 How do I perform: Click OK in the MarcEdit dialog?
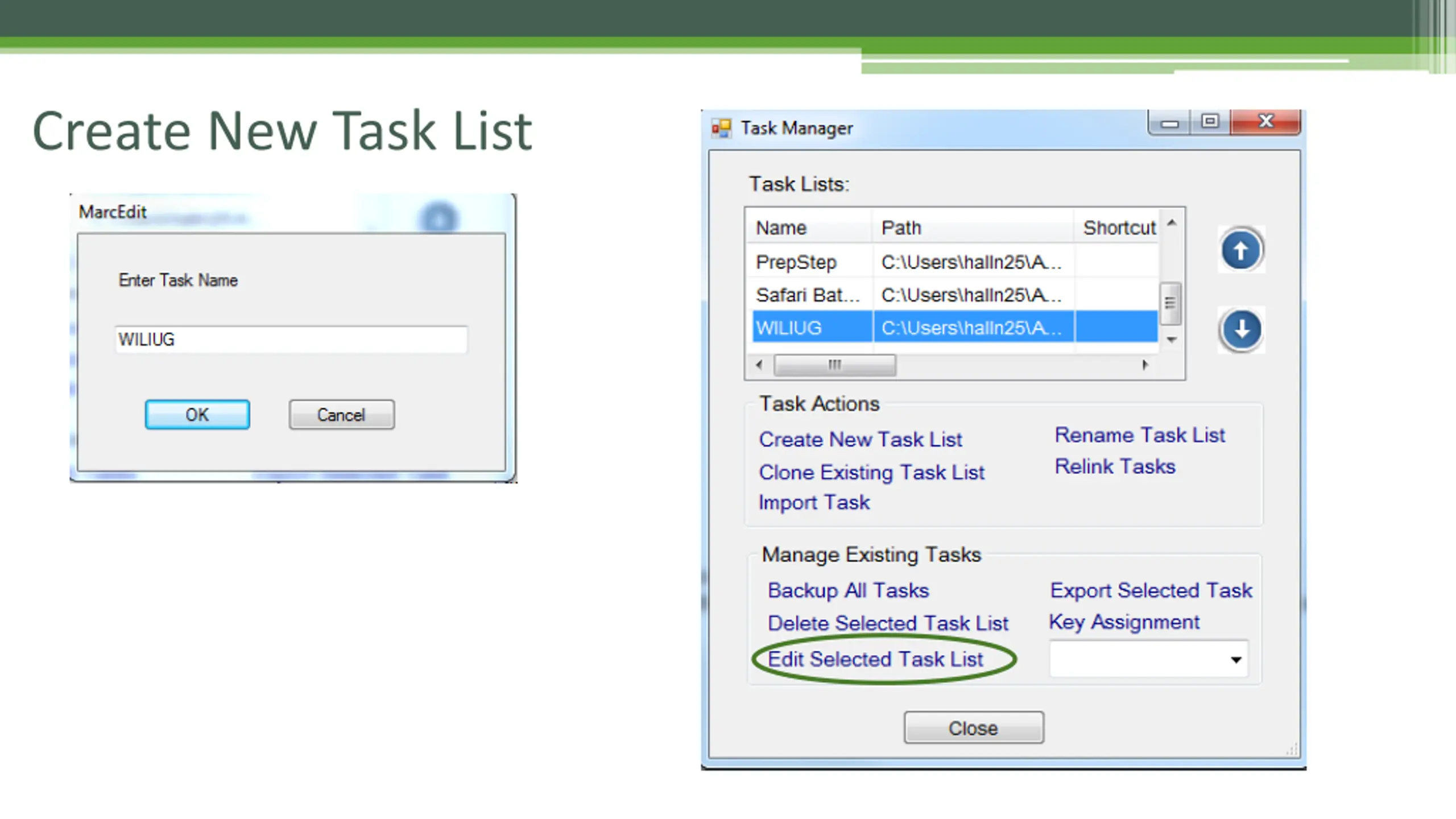(x=197, y=415)
